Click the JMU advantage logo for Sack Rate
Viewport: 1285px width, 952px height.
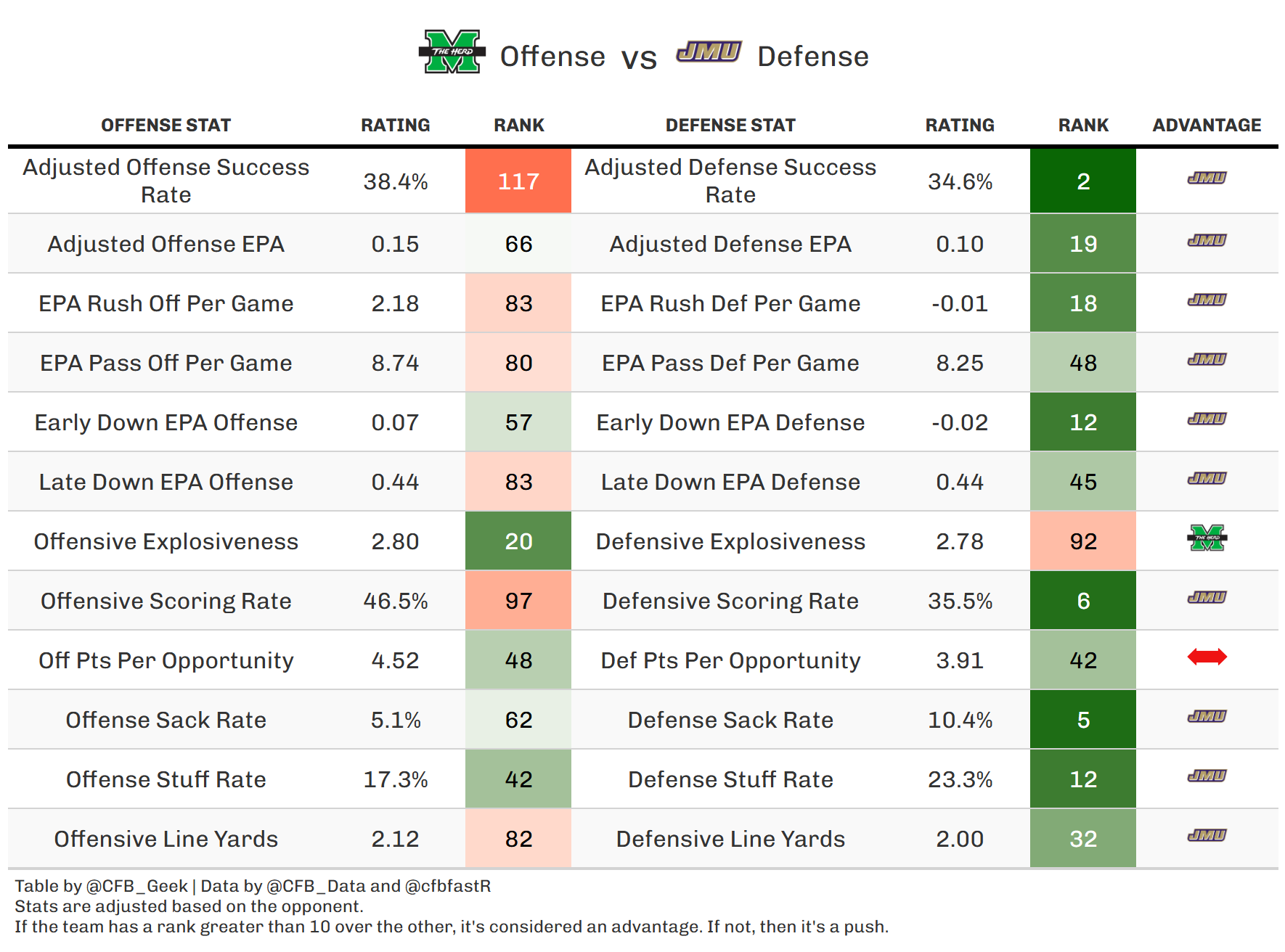click(1207, 717)
